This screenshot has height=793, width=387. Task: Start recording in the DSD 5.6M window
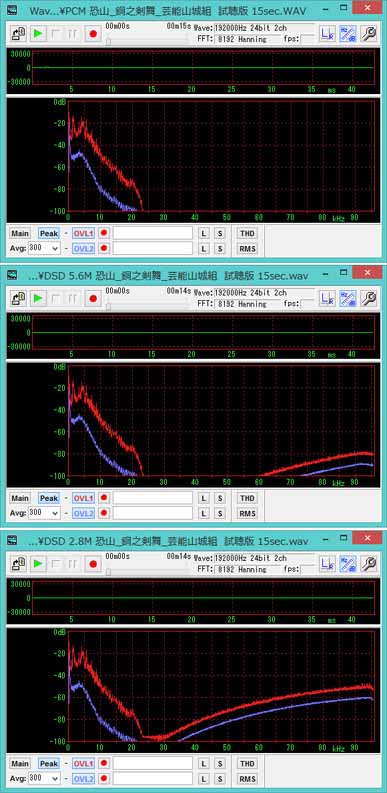pyautogui.click(x=93, y=298)
